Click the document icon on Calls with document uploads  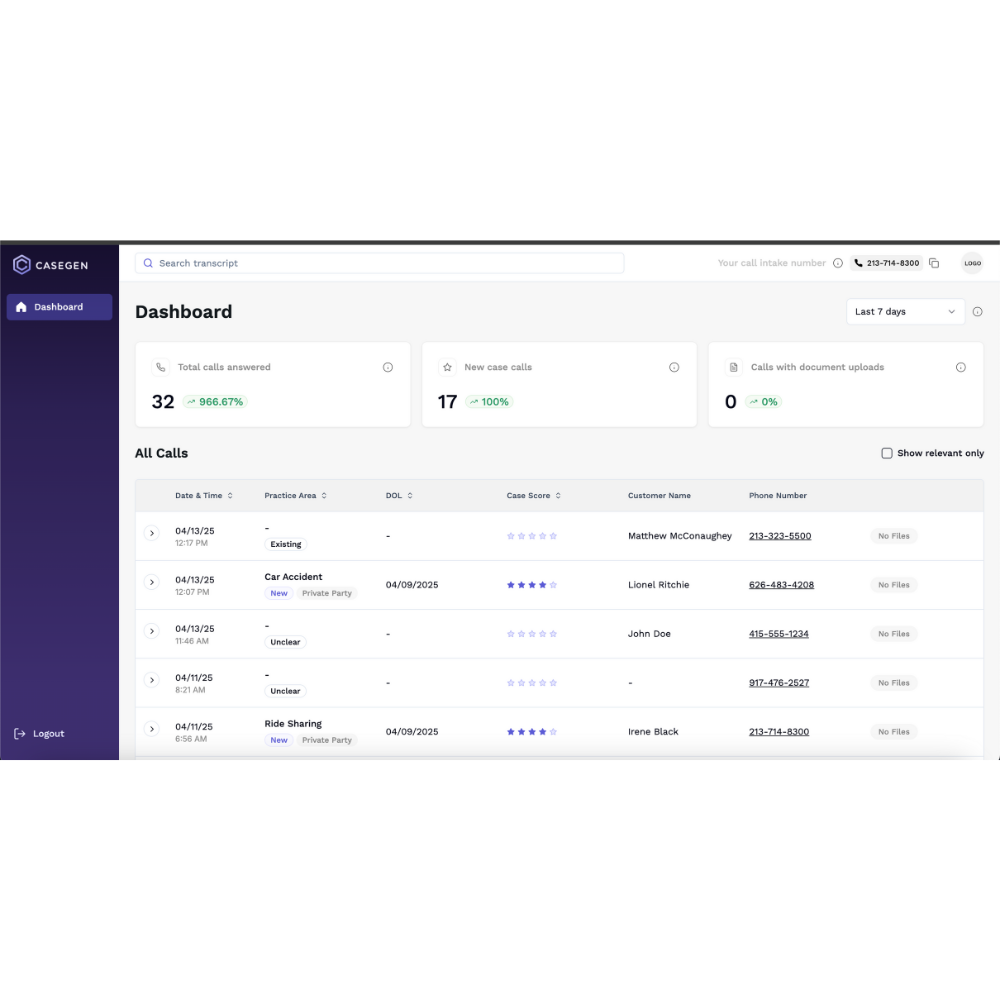734,367
